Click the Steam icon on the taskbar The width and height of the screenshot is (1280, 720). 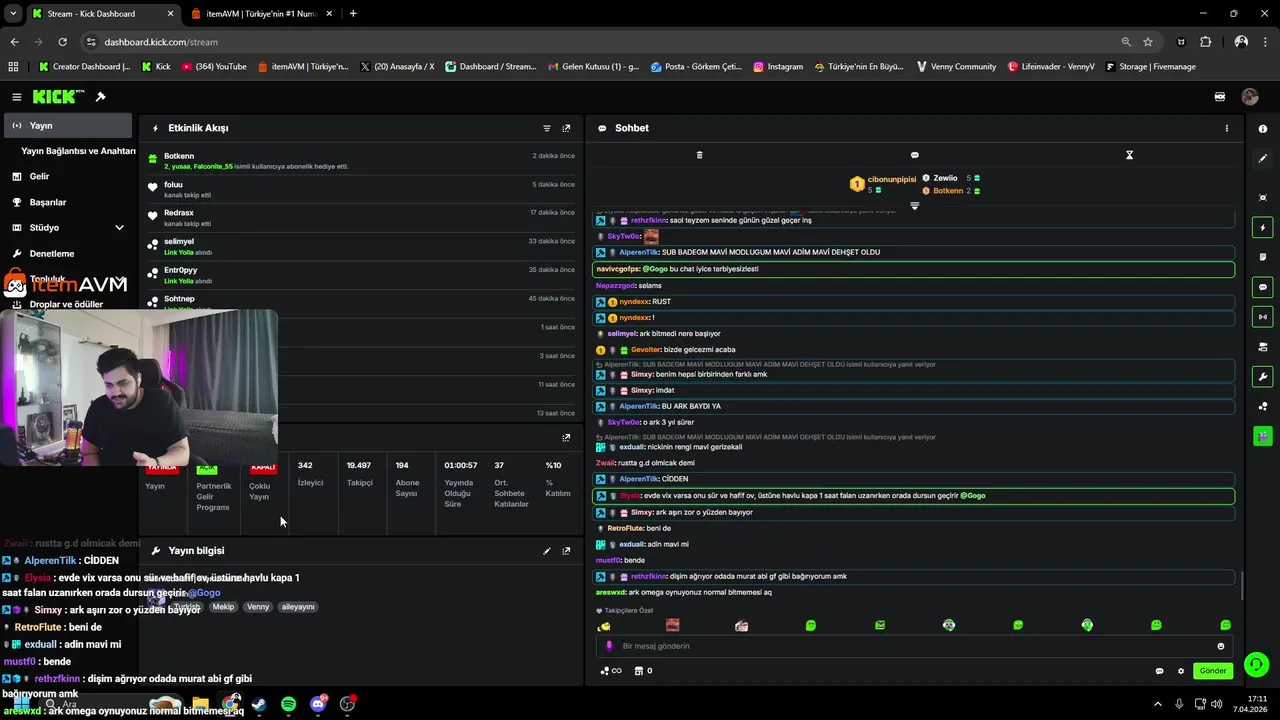coord(259,704)
